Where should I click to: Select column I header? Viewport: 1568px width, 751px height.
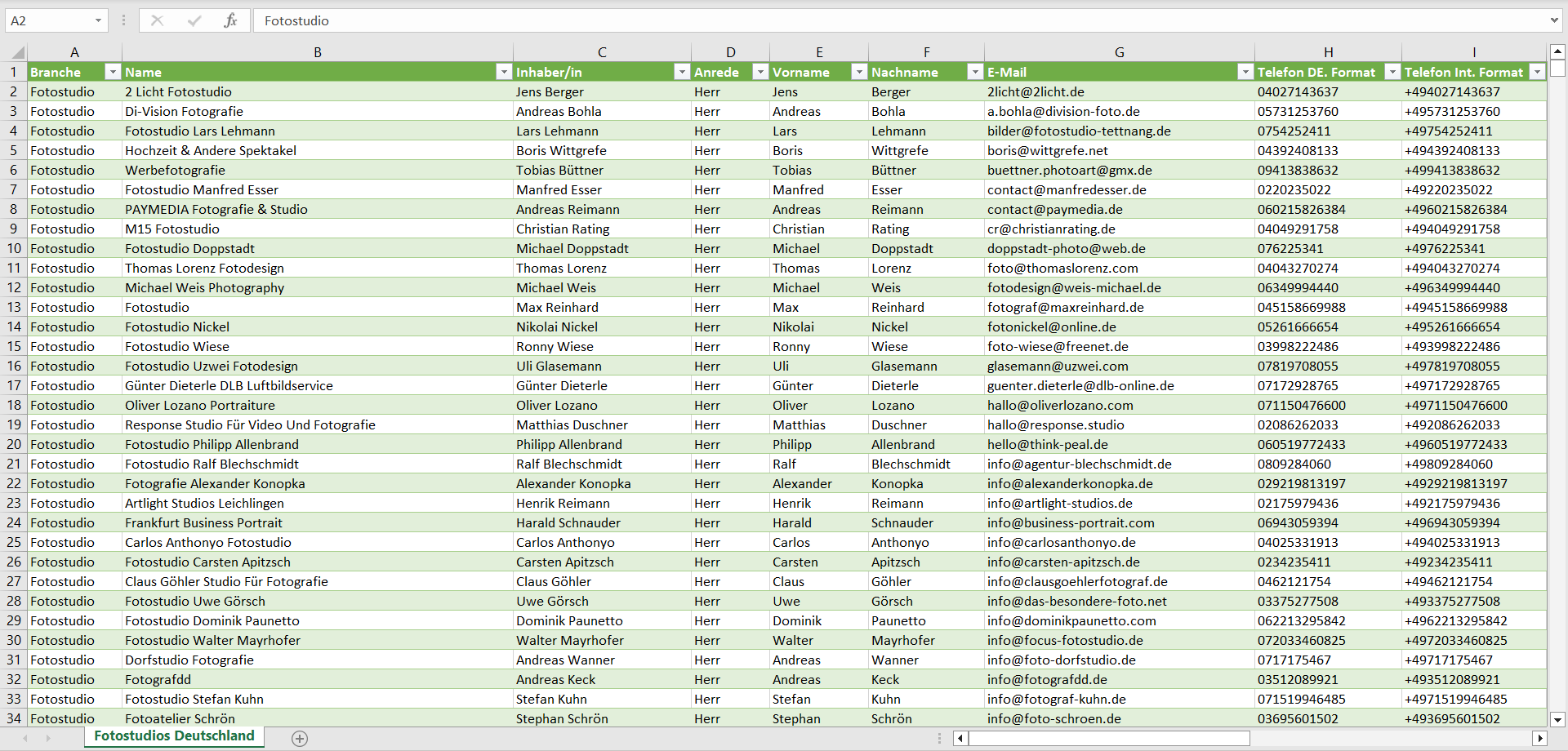tap(1474, 52)
